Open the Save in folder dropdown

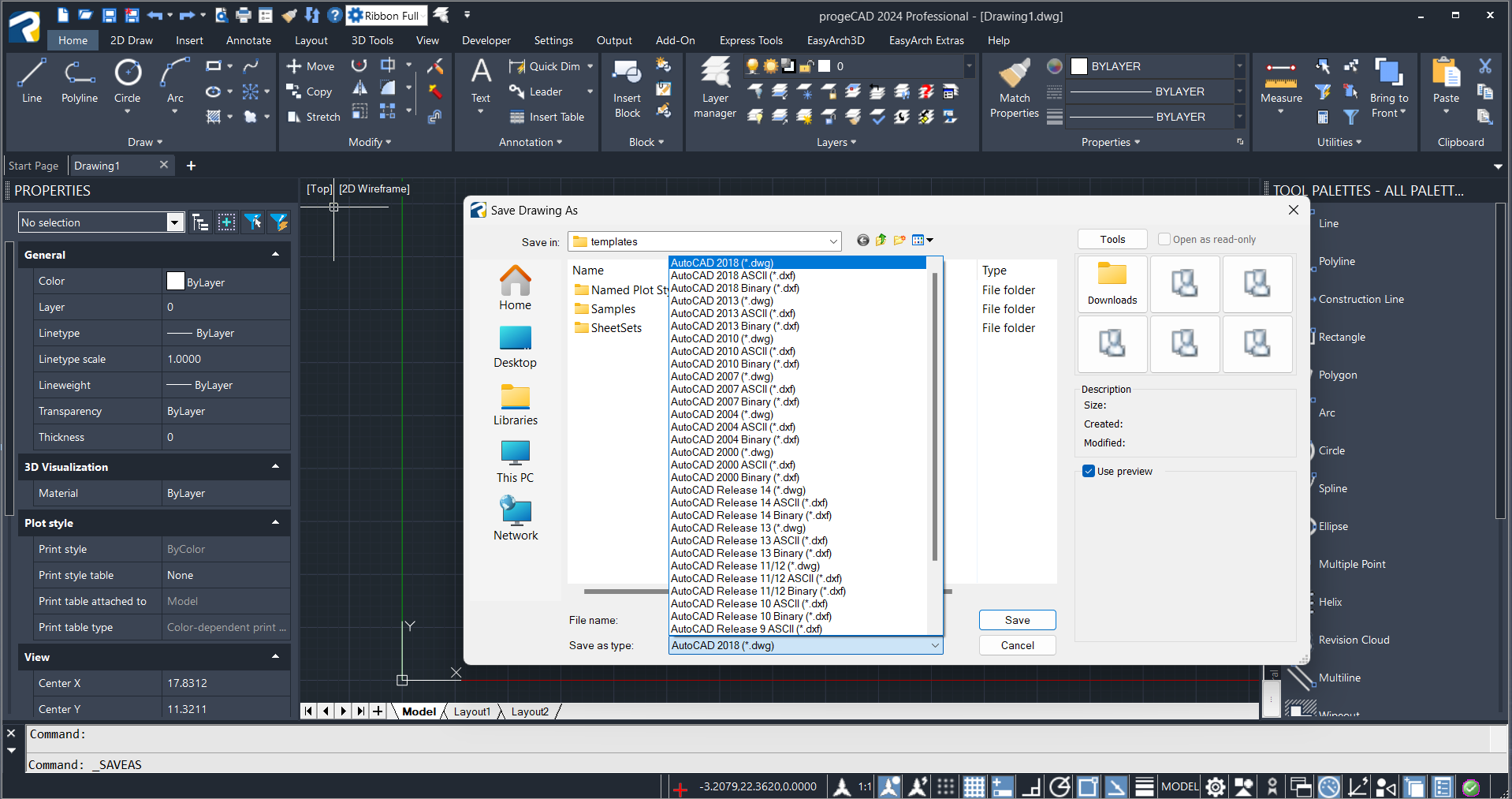click(832, 242)
